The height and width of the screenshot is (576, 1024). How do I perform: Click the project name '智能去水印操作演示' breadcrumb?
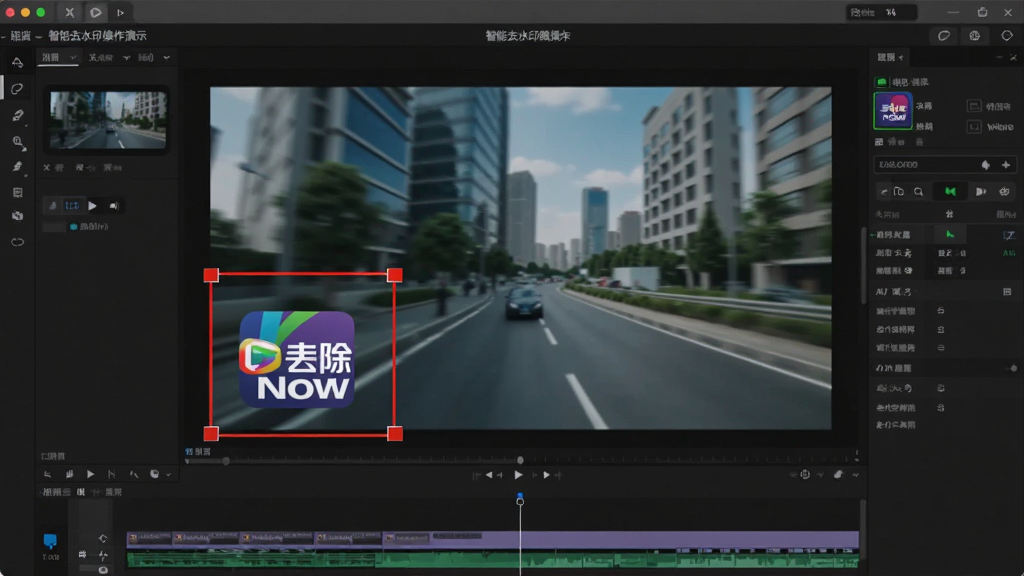[97, 36]
